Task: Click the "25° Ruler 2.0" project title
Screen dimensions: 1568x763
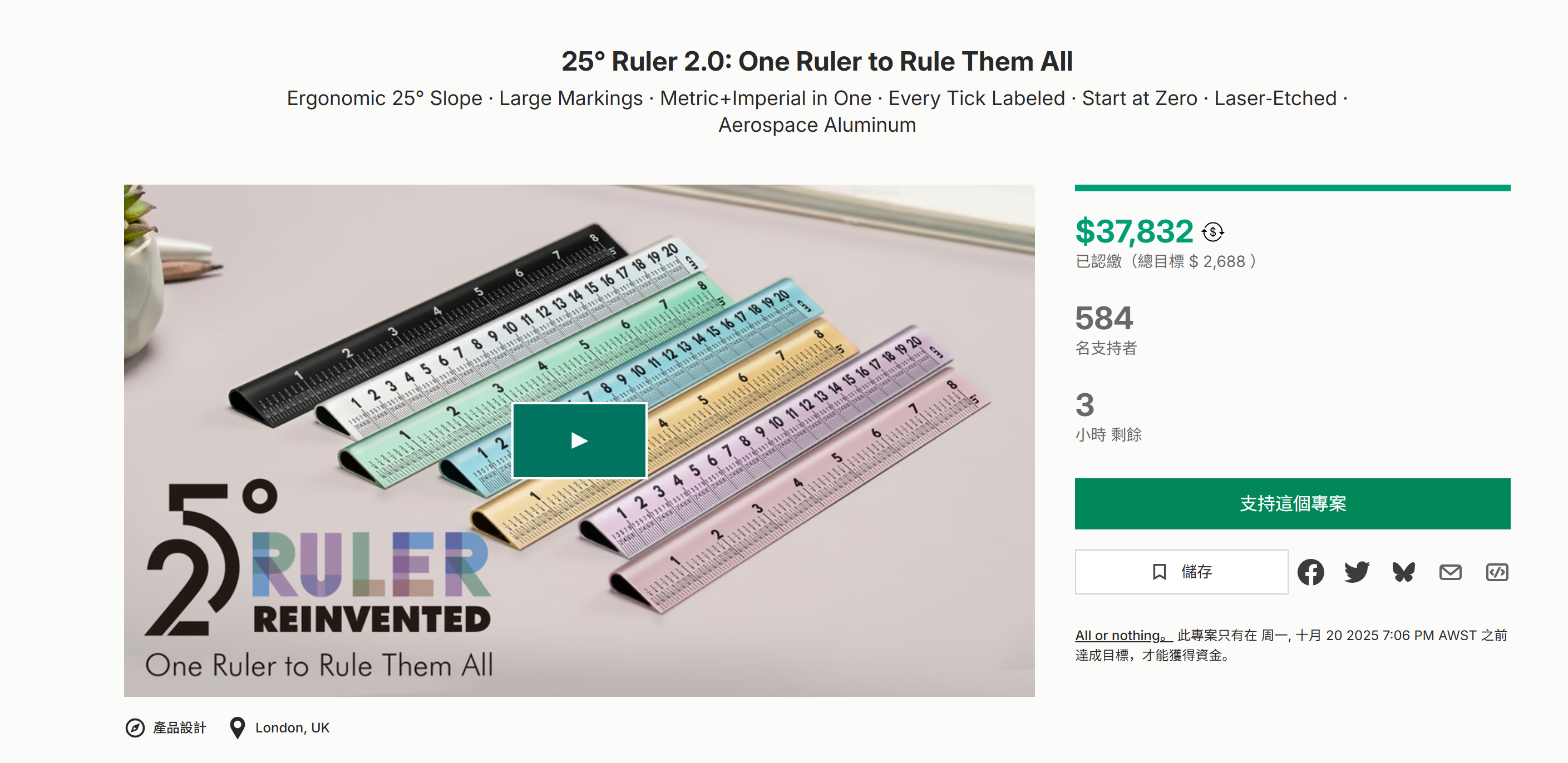Action: pos(816,62)
